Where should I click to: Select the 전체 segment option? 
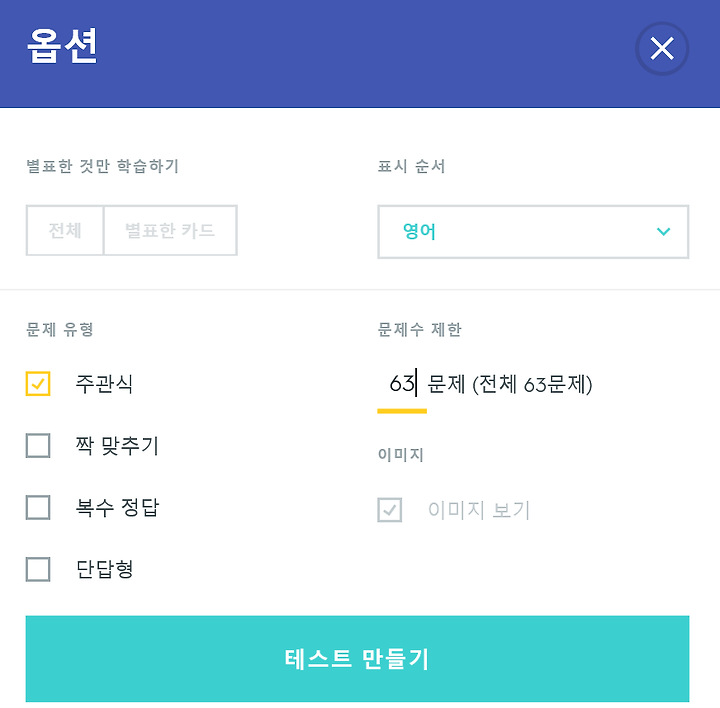(65, 230)
